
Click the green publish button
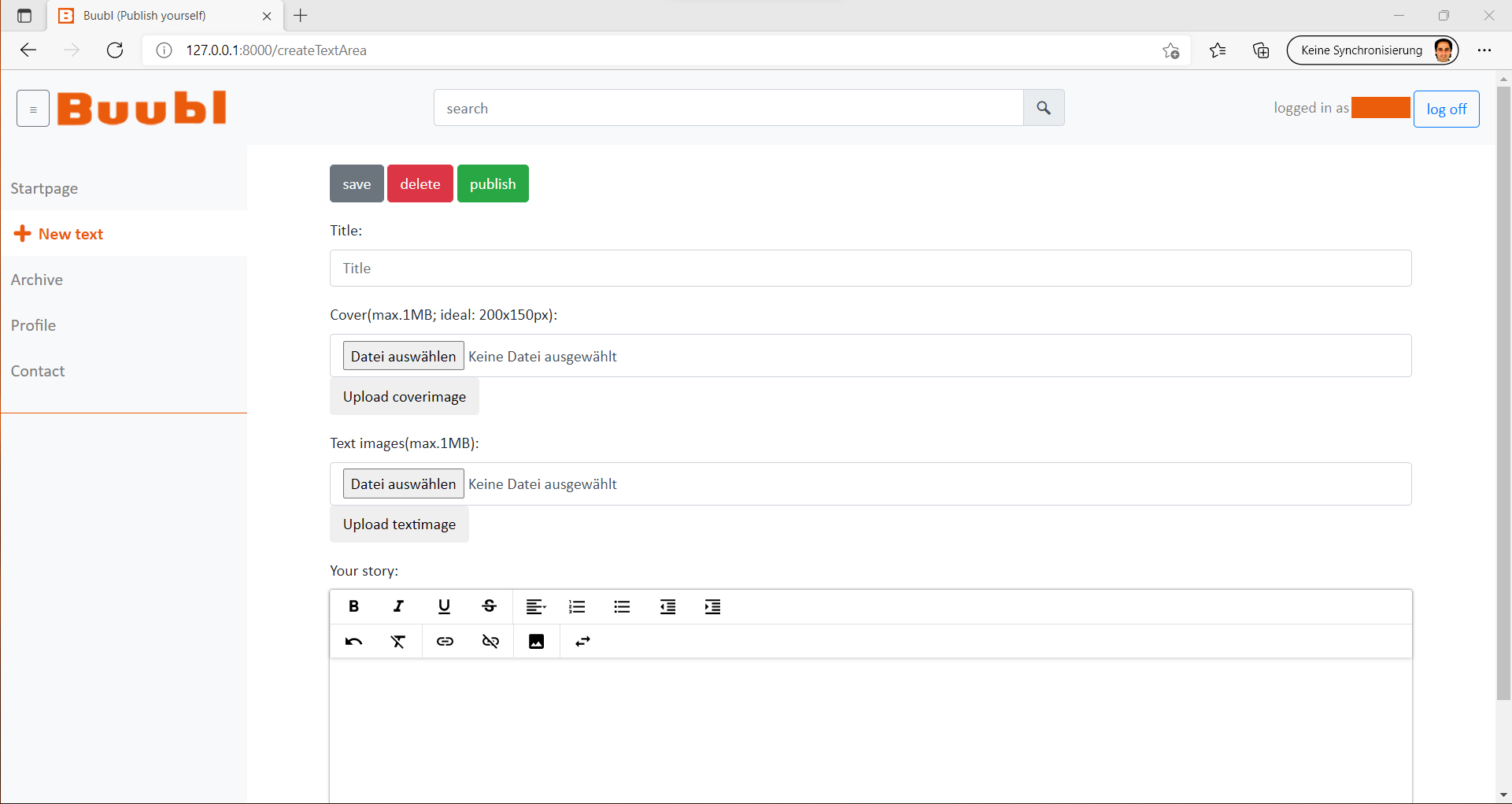[x=493, y=183]
